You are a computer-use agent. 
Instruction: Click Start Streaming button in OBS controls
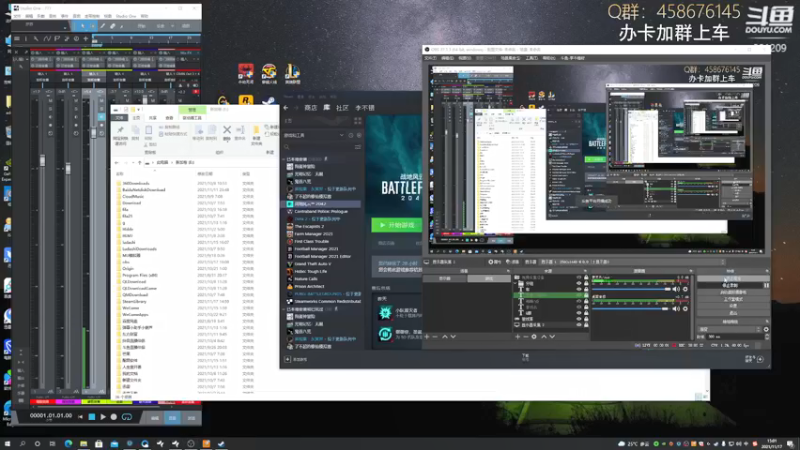[x=732, y=279]
